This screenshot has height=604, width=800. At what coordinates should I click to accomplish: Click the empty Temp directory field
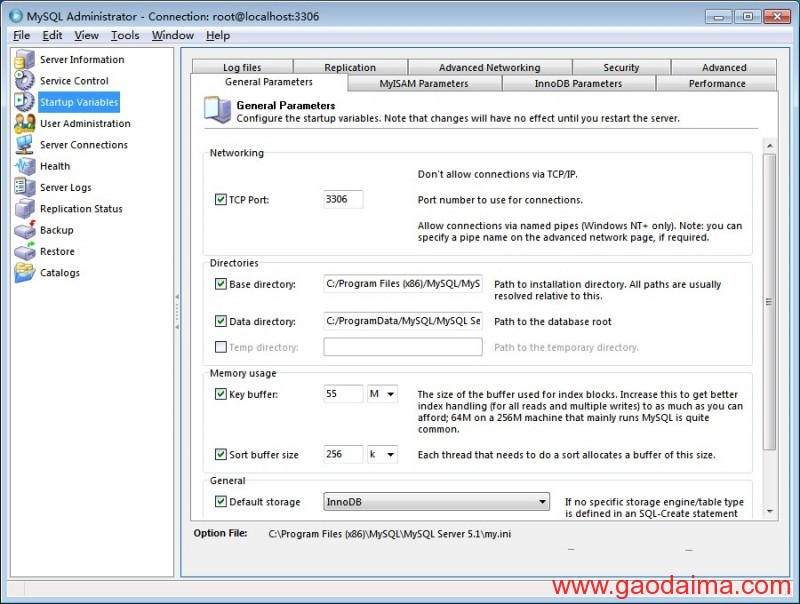(x=403, y=347)
